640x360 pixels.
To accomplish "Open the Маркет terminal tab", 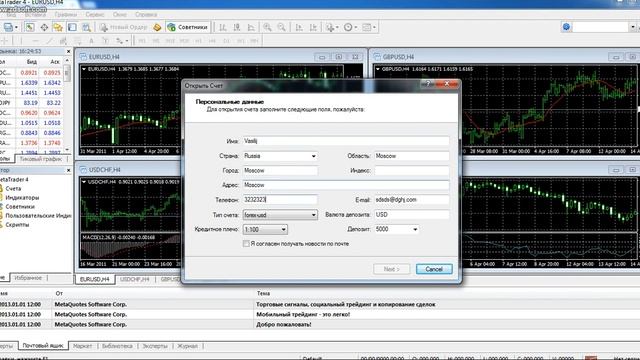I will pyautogui.click(x=82, y=346).
